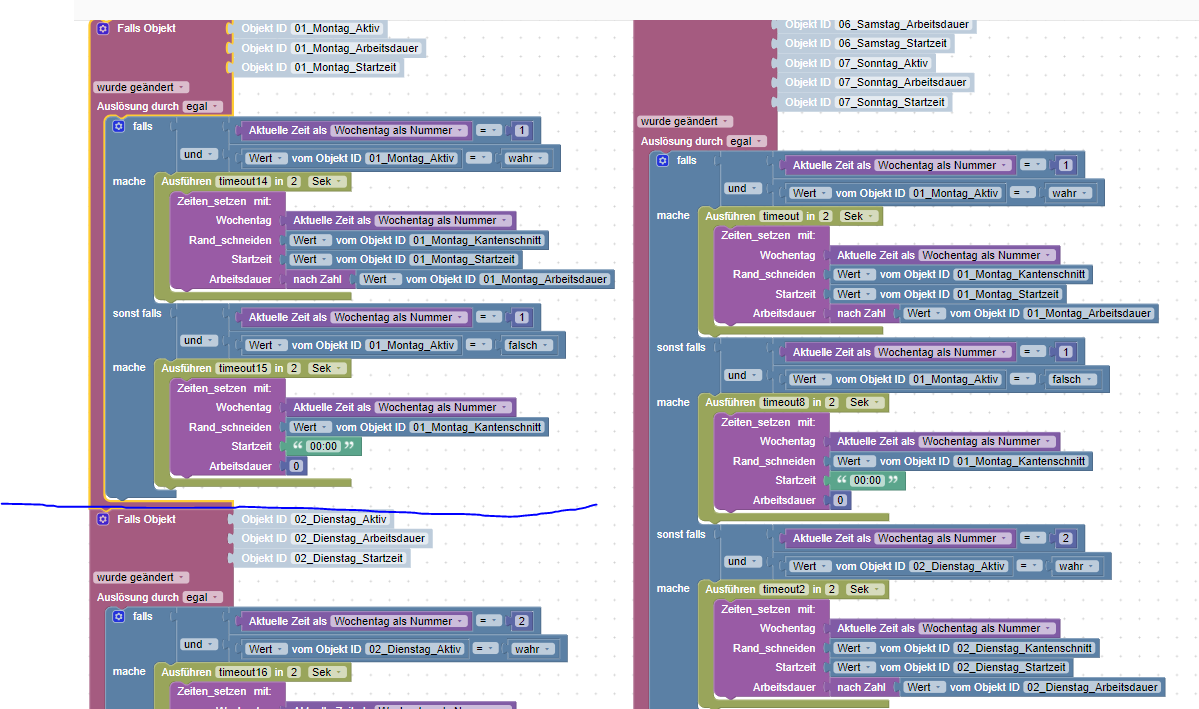Select 02_Dienstag_Startzeit in second Falls Objekt trigger list
The height and width of the screenshot is (709, 1199).
click(x=348, y=558)
